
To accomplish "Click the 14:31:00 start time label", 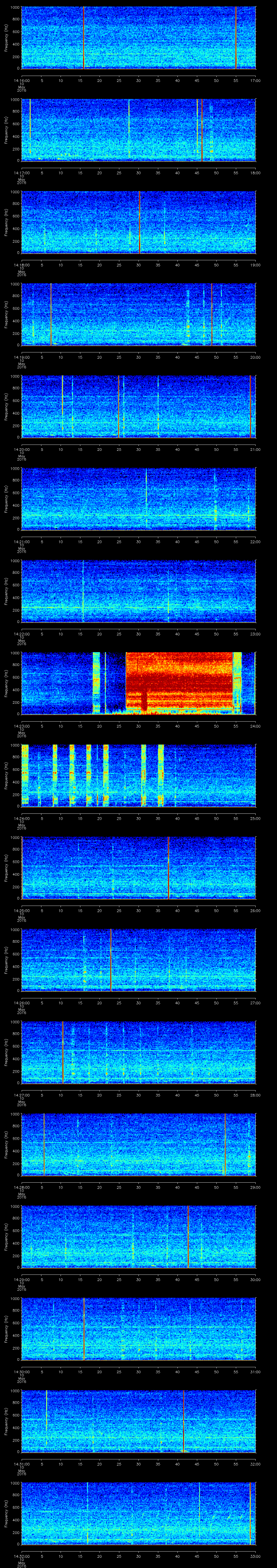I will coord(21,1464).
